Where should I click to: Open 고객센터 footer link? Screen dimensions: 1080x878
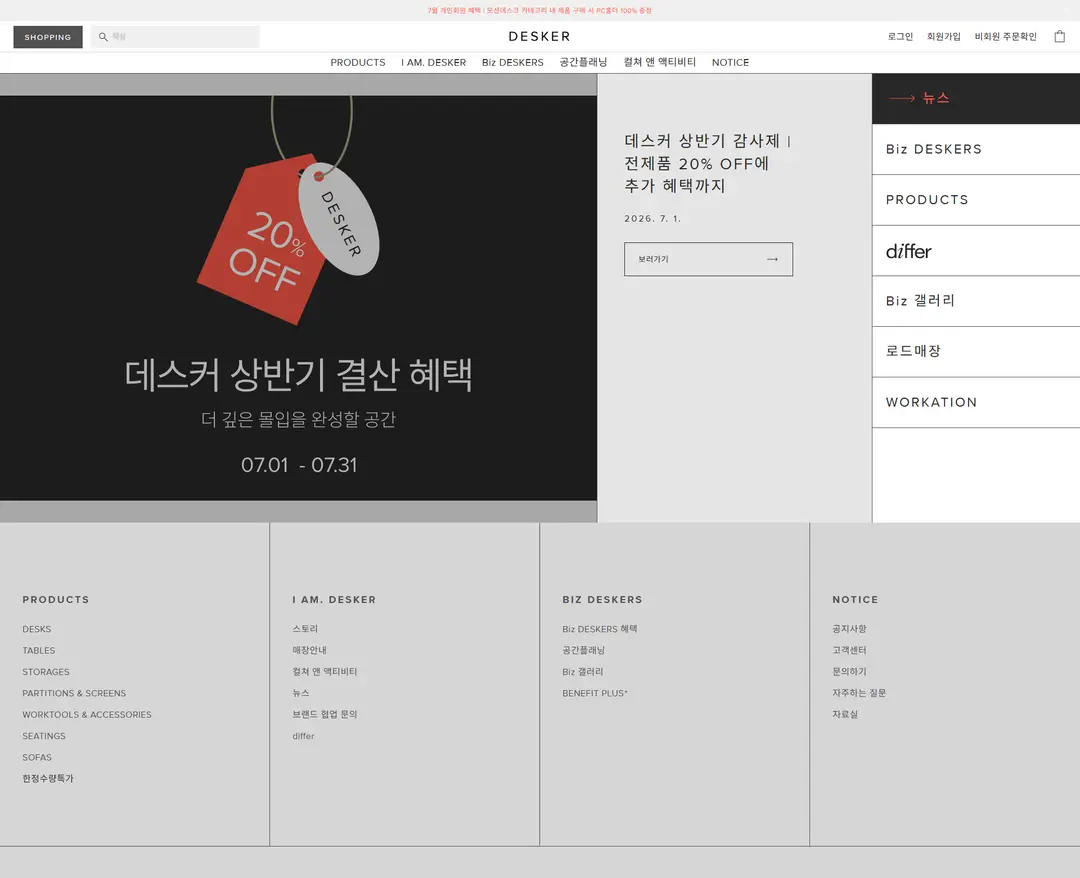point(849,650)
